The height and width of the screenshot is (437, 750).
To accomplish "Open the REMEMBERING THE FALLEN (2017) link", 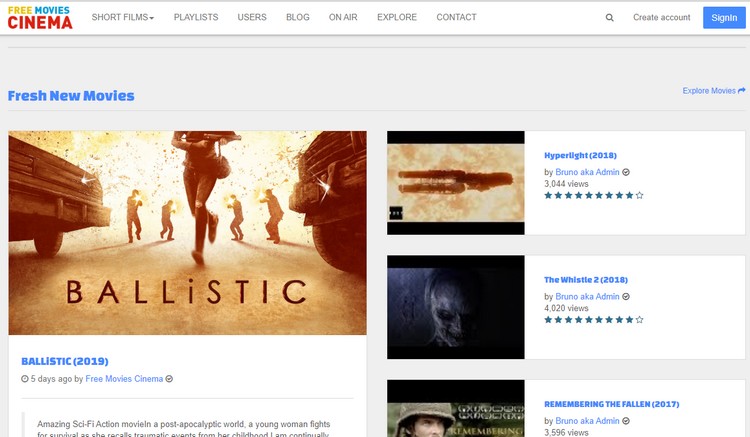I will [x=611, y=404].
